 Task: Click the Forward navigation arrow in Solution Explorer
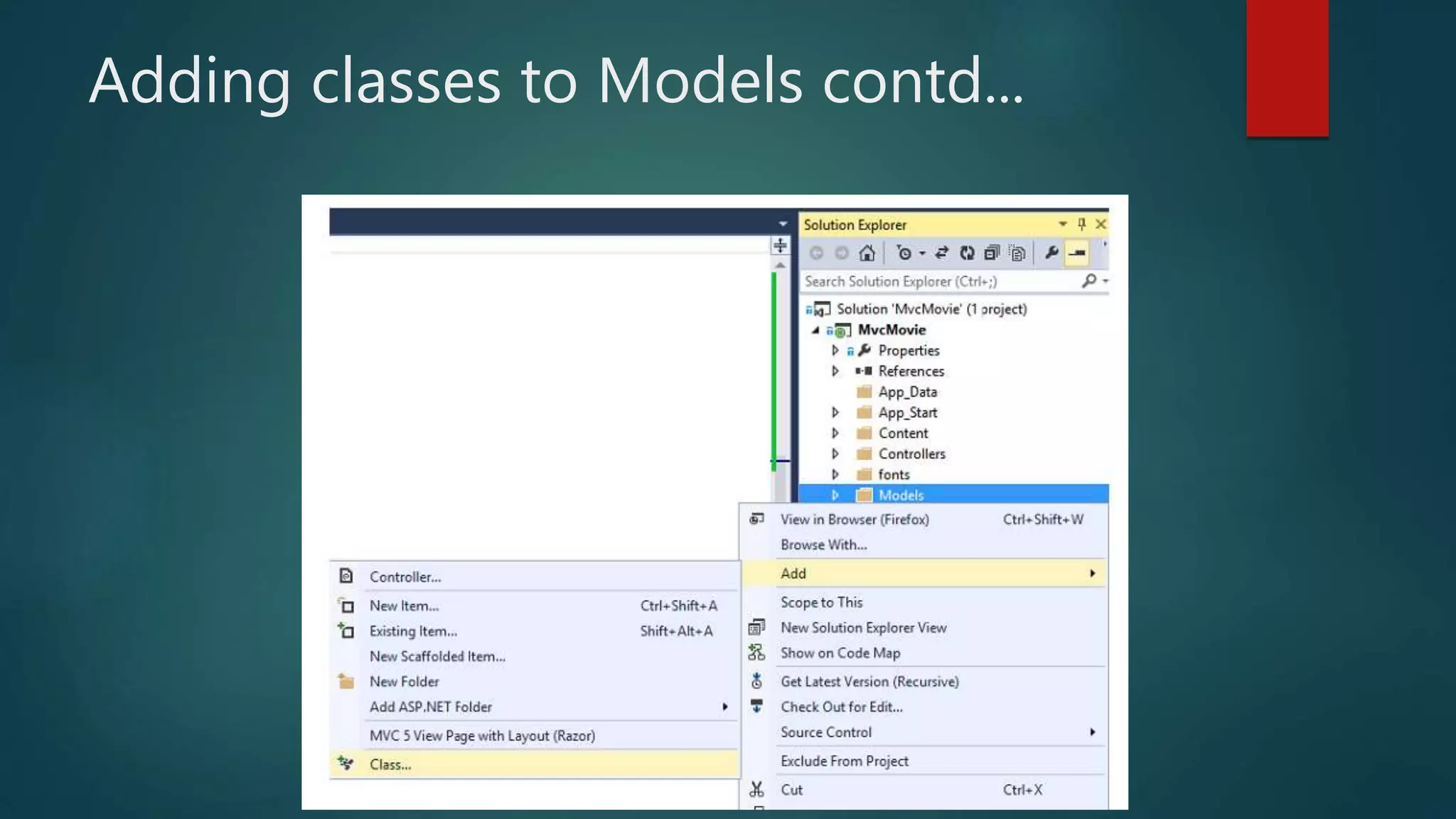coord(842,253)
